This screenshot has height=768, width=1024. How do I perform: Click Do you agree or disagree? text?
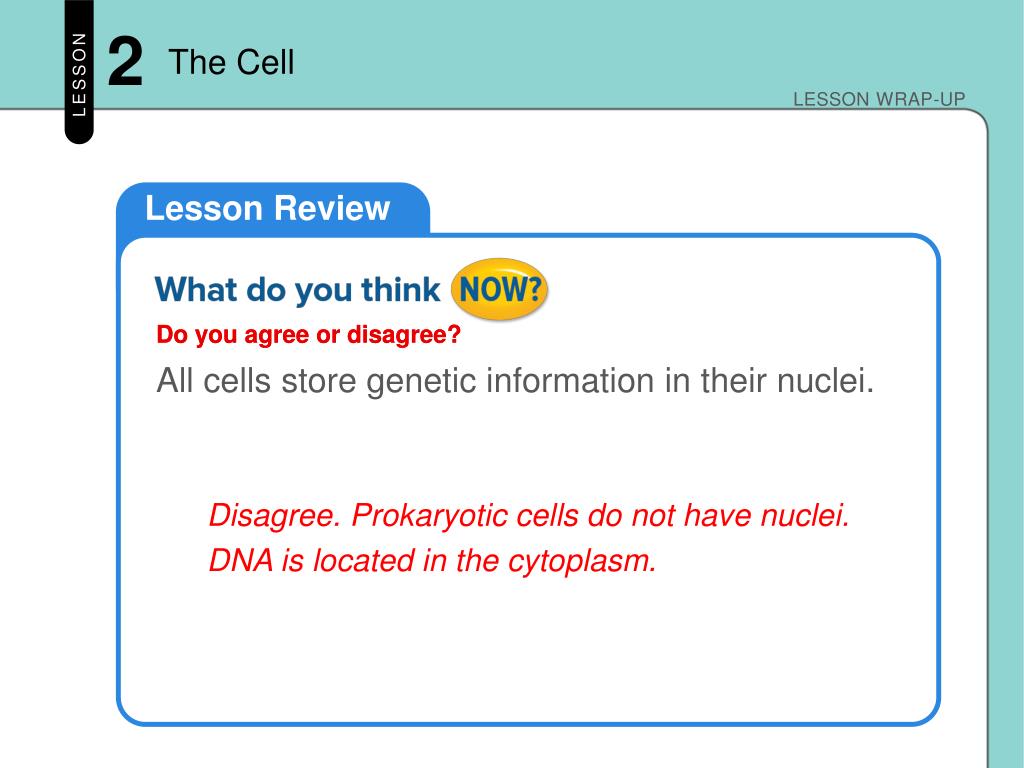(x=309, y=334)
